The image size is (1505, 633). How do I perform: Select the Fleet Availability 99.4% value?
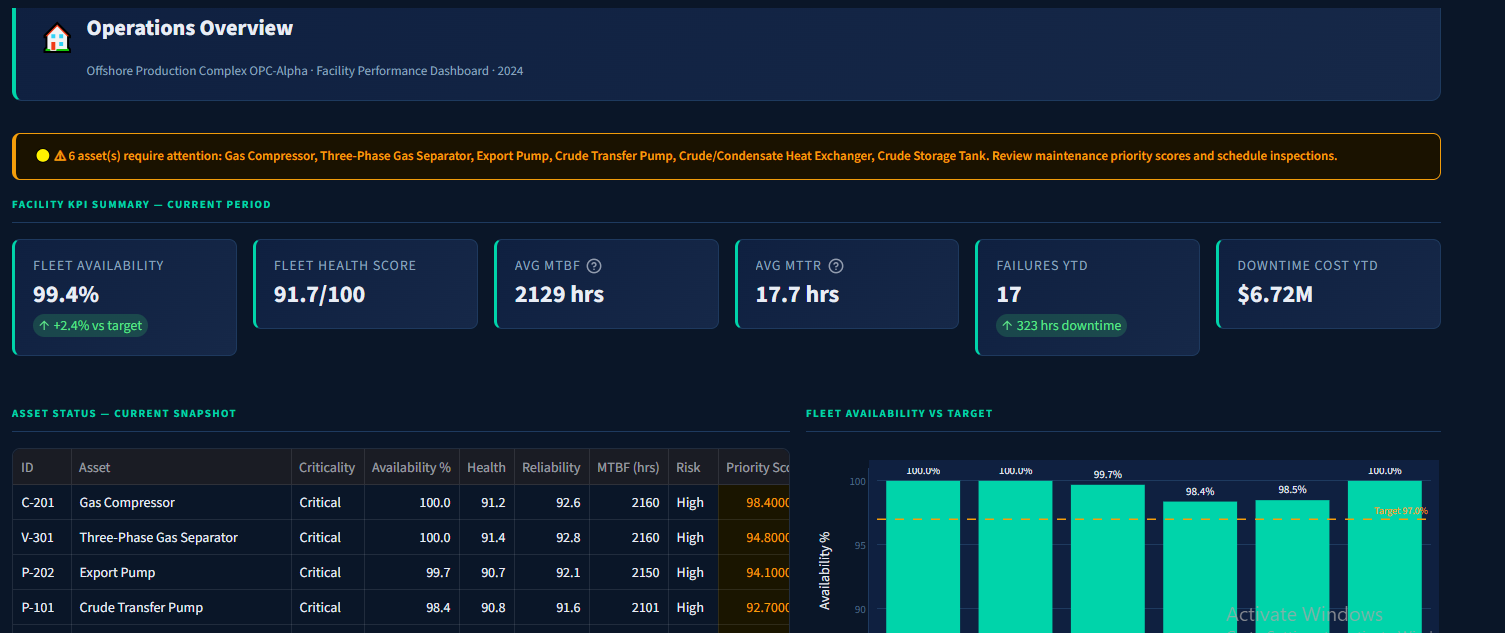(66, 295)
